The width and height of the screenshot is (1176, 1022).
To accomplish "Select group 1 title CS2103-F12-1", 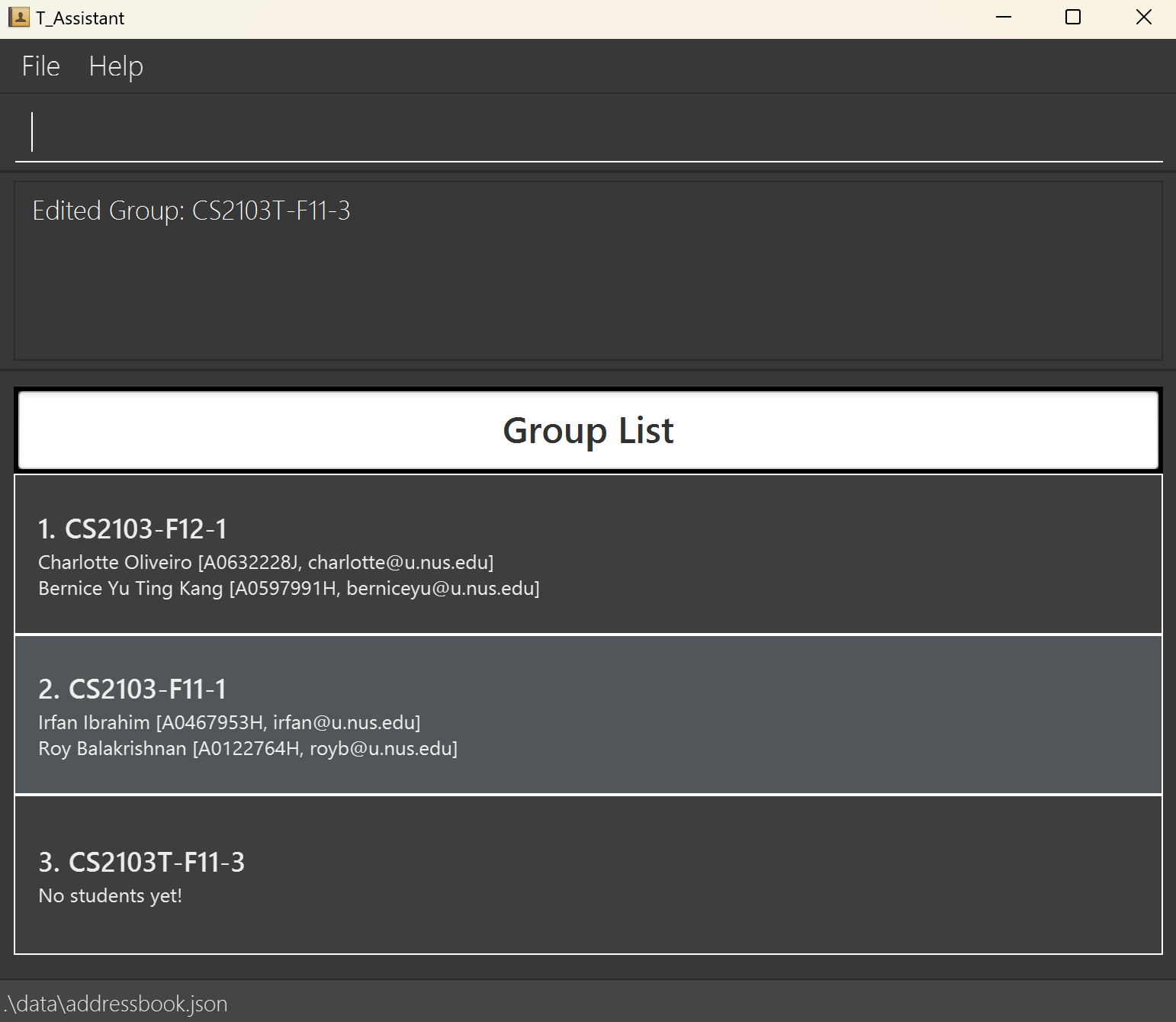I will click(133, 529).
